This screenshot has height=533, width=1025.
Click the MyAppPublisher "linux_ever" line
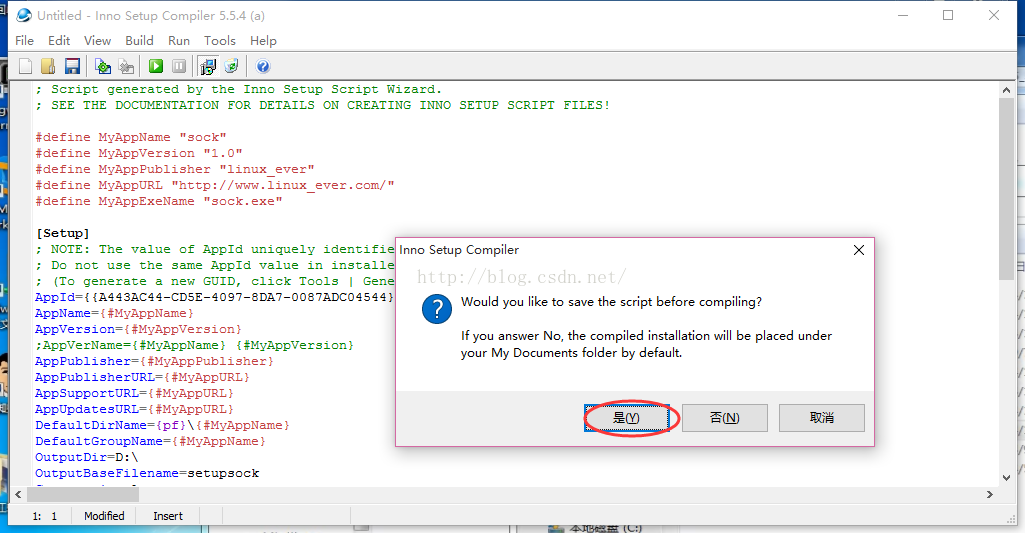click(x=175, y=169)
